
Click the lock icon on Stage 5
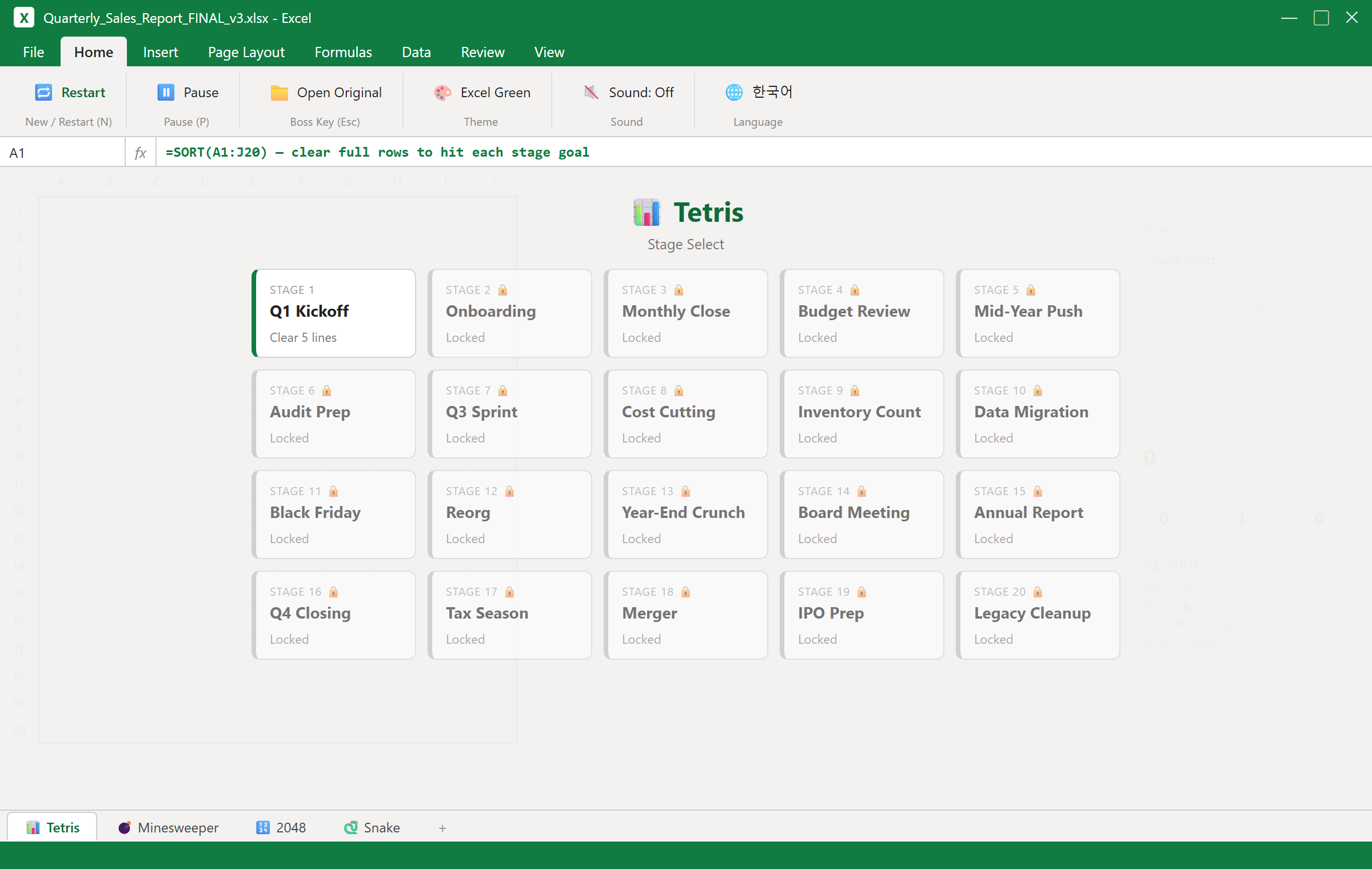coord(1031,290)
